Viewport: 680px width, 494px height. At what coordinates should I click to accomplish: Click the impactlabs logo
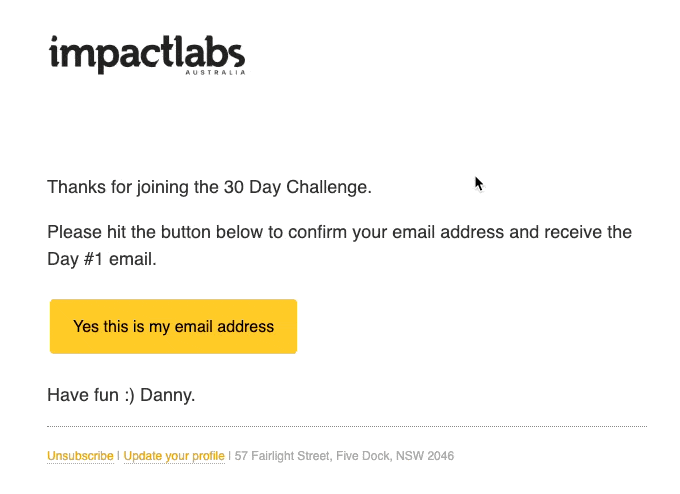[147, 55]
